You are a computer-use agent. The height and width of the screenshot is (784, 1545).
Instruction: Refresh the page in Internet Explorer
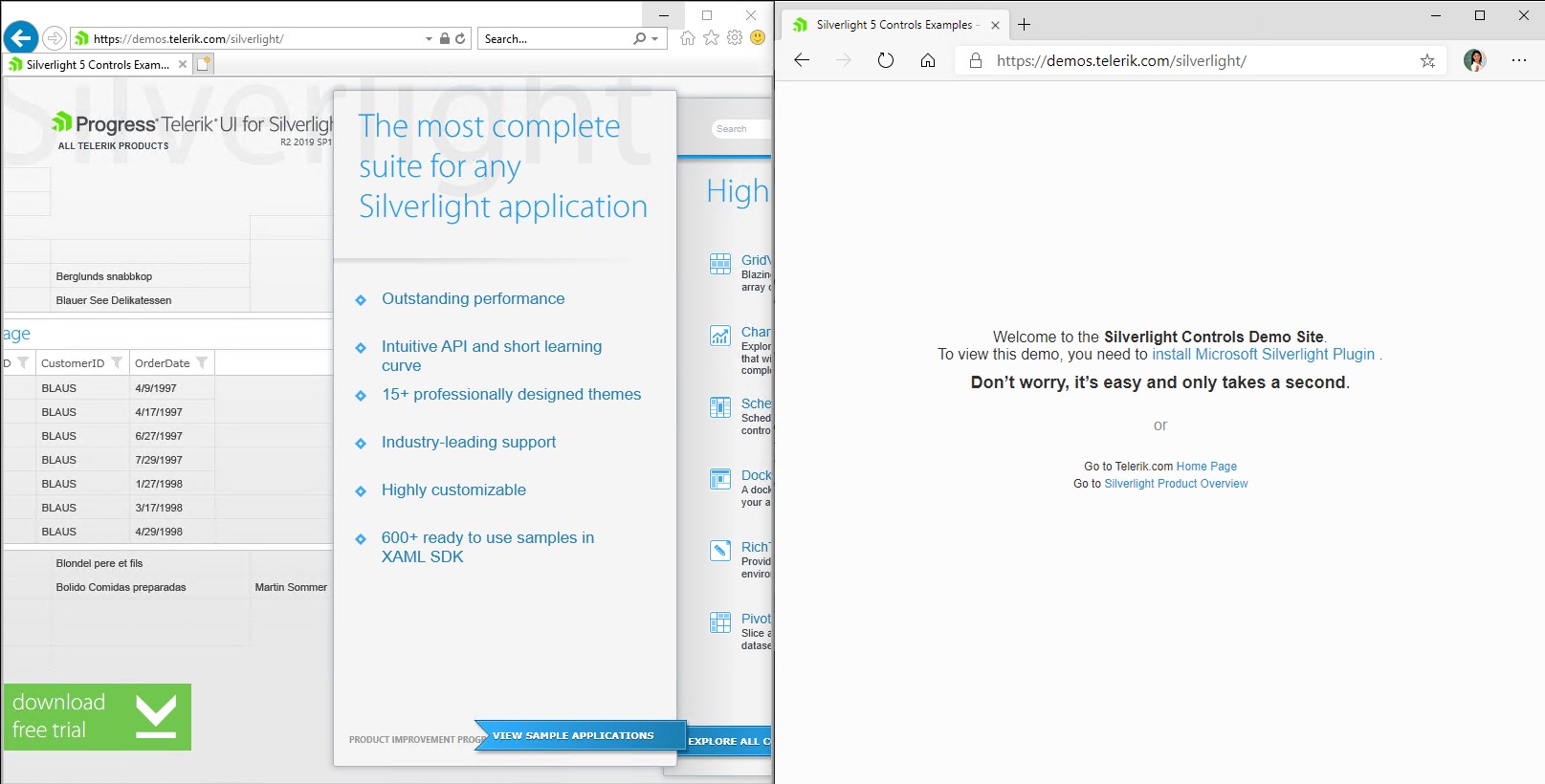(460, 38)
